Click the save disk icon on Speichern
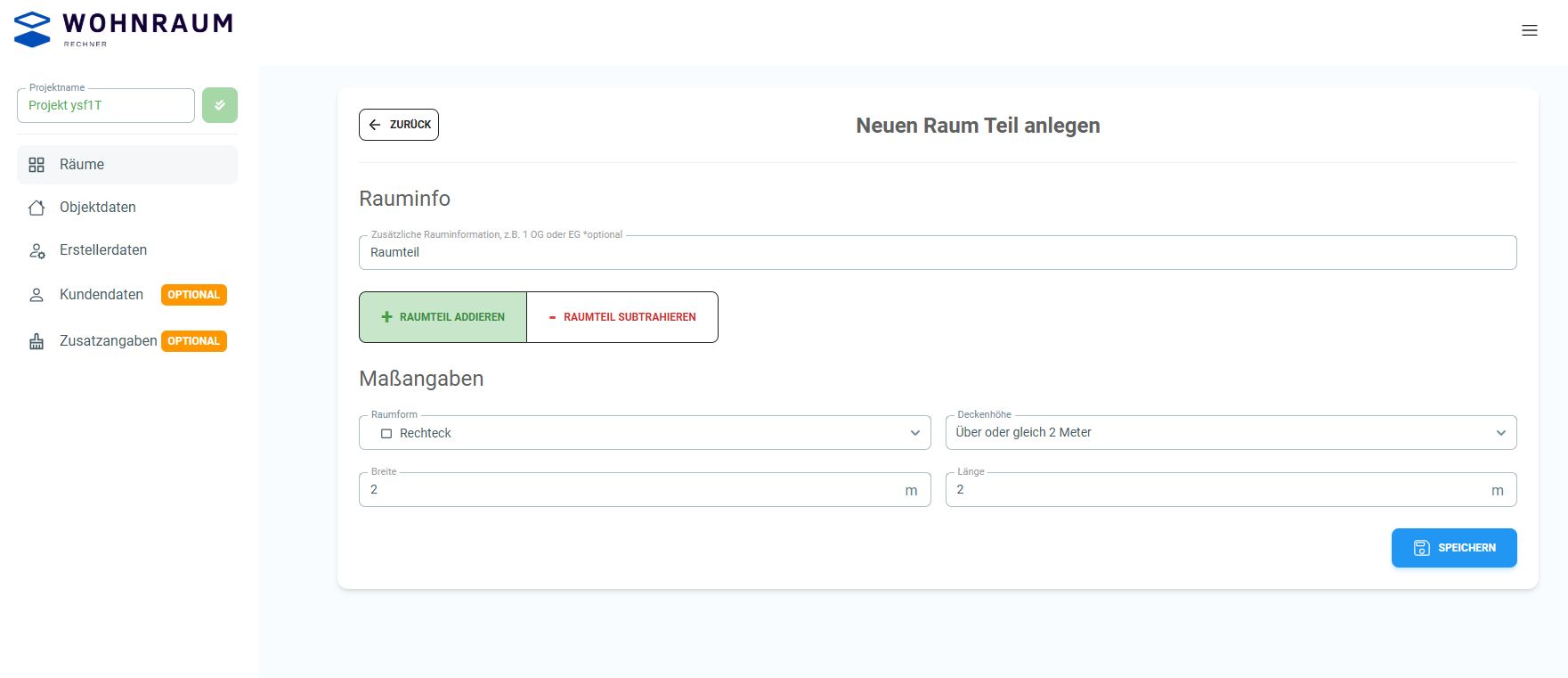Viewport: 1568px width, 678px height. pyautogui.click(x=1422, y=548)
